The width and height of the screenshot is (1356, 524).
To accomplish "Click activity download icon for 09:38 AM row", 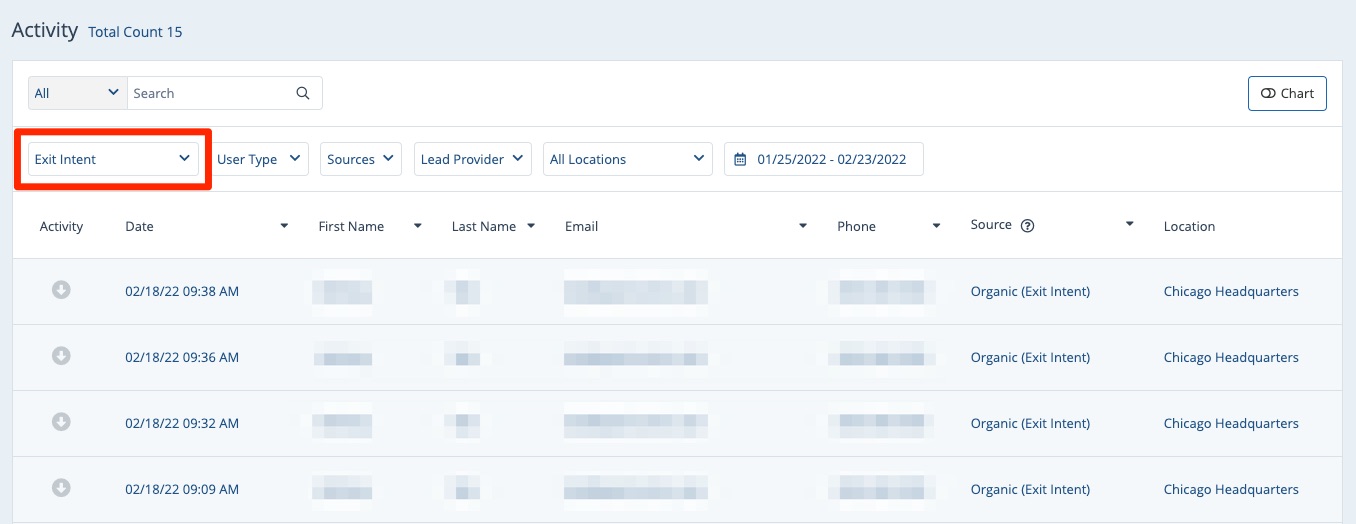I will (x=61, y=290).
